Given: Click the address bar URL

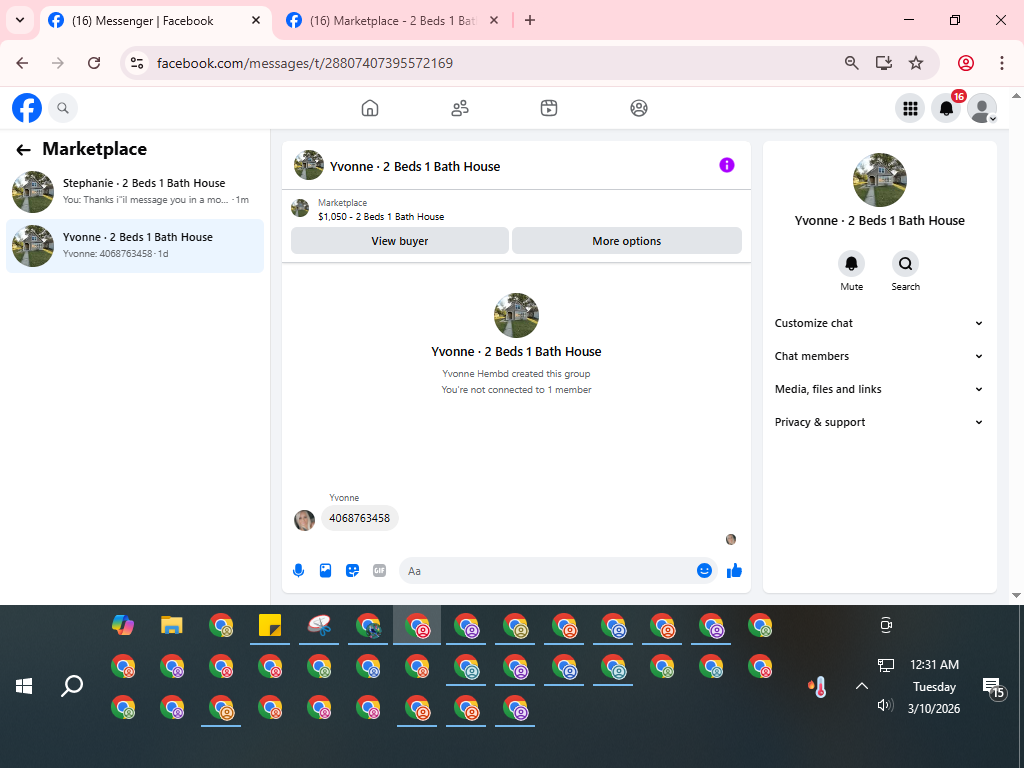Looking at the screenshot, I should [305, 63].
